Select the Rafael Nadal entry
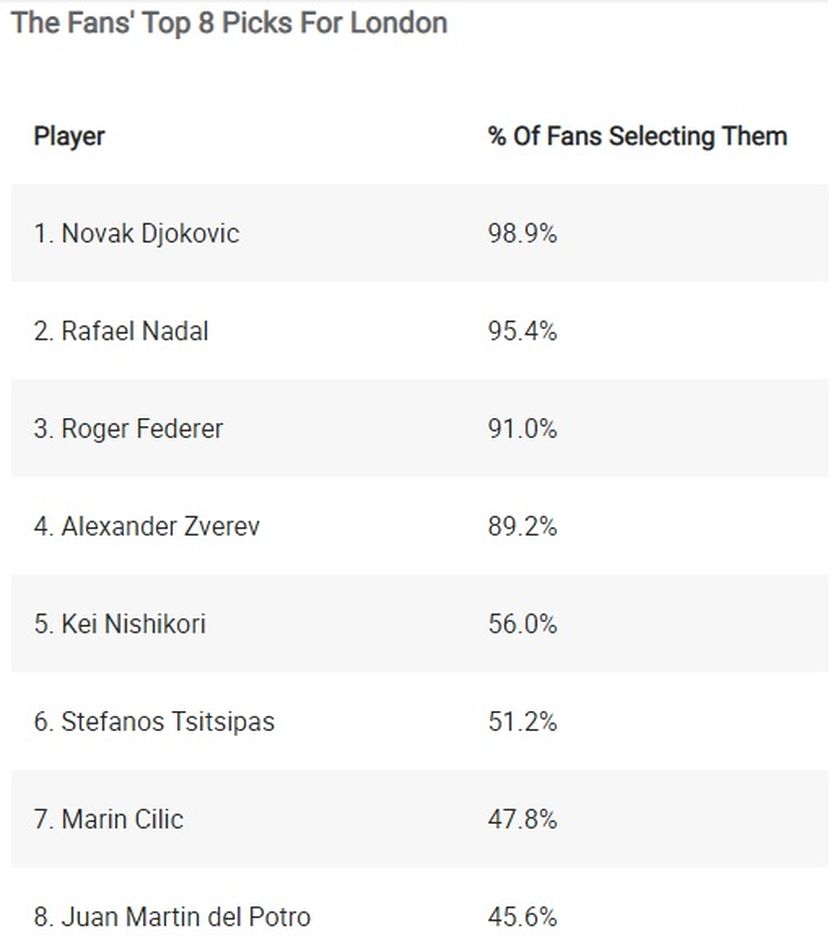This screenshot has height=944, width=840. [x=121, y=331]
